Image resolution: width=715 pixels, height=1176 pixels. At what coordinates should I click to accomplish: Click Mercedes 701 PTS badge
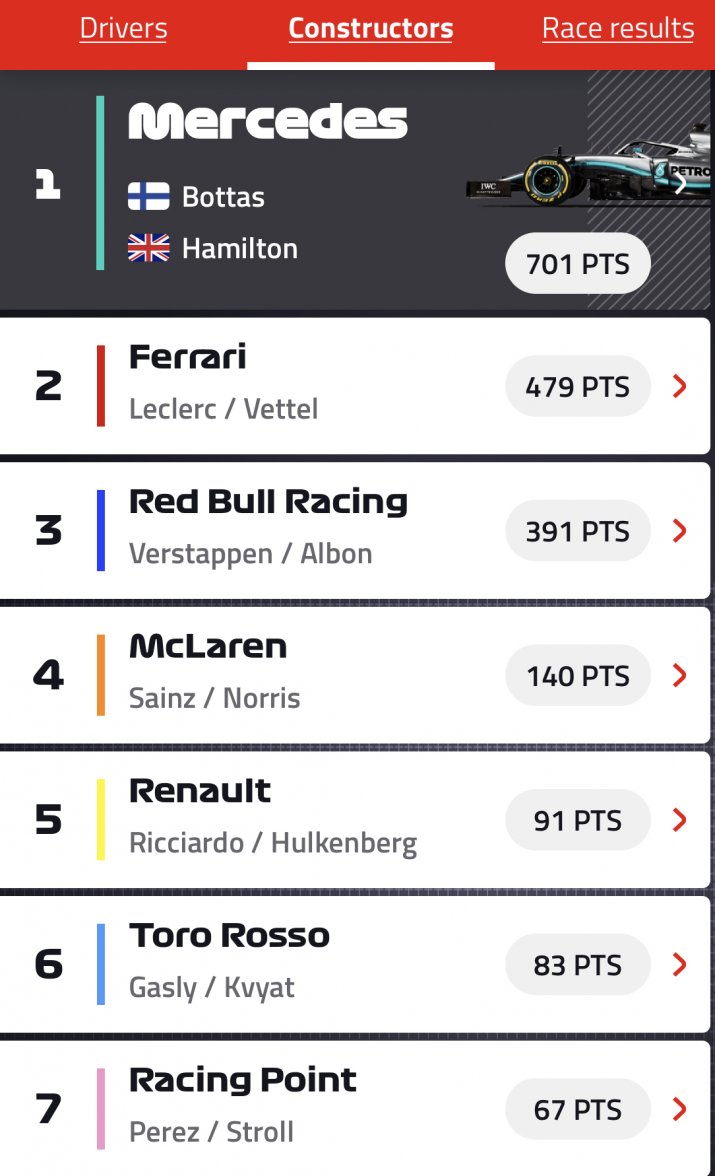click(x=578, y=265)
